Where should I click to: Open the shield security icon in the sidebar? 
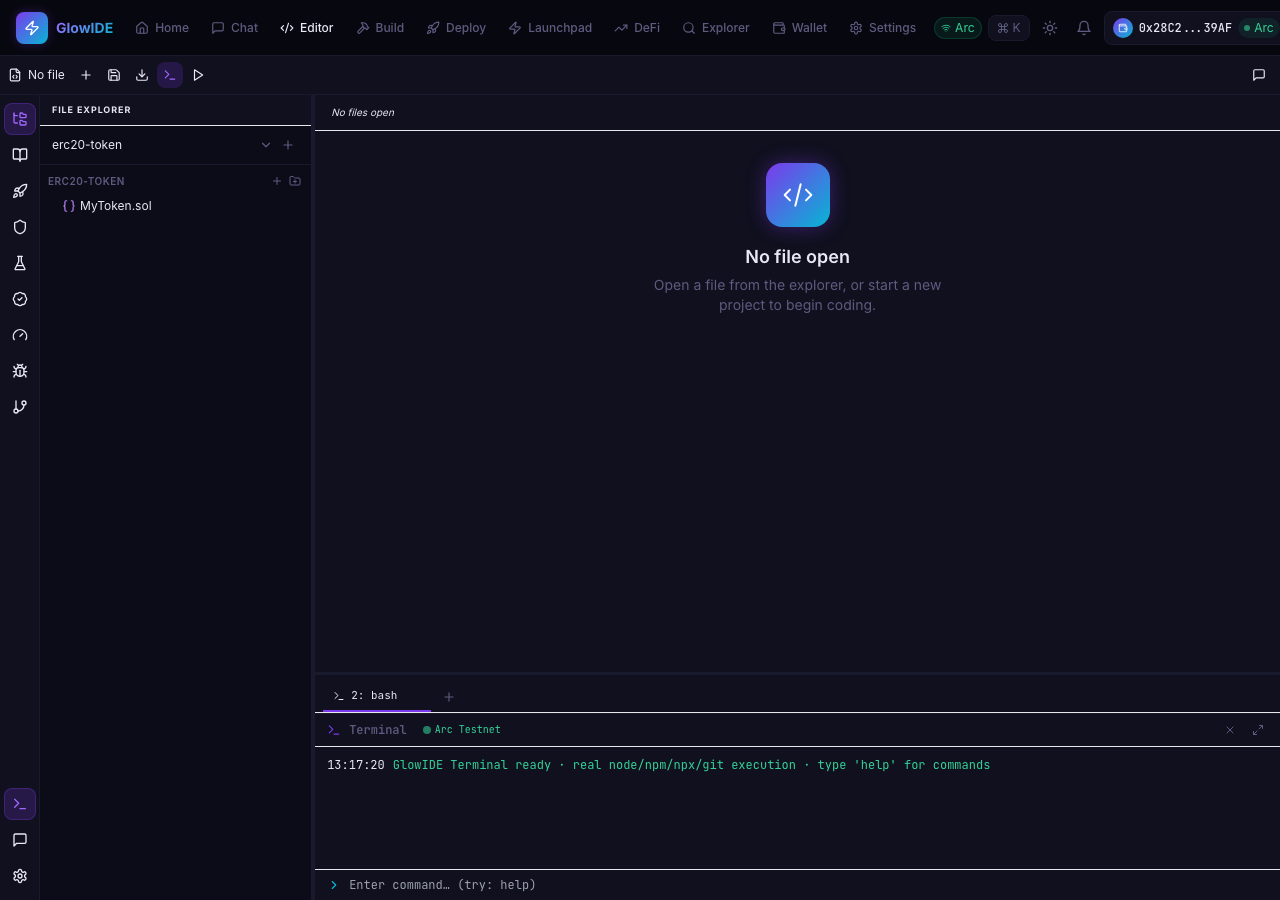click(20, 227)
